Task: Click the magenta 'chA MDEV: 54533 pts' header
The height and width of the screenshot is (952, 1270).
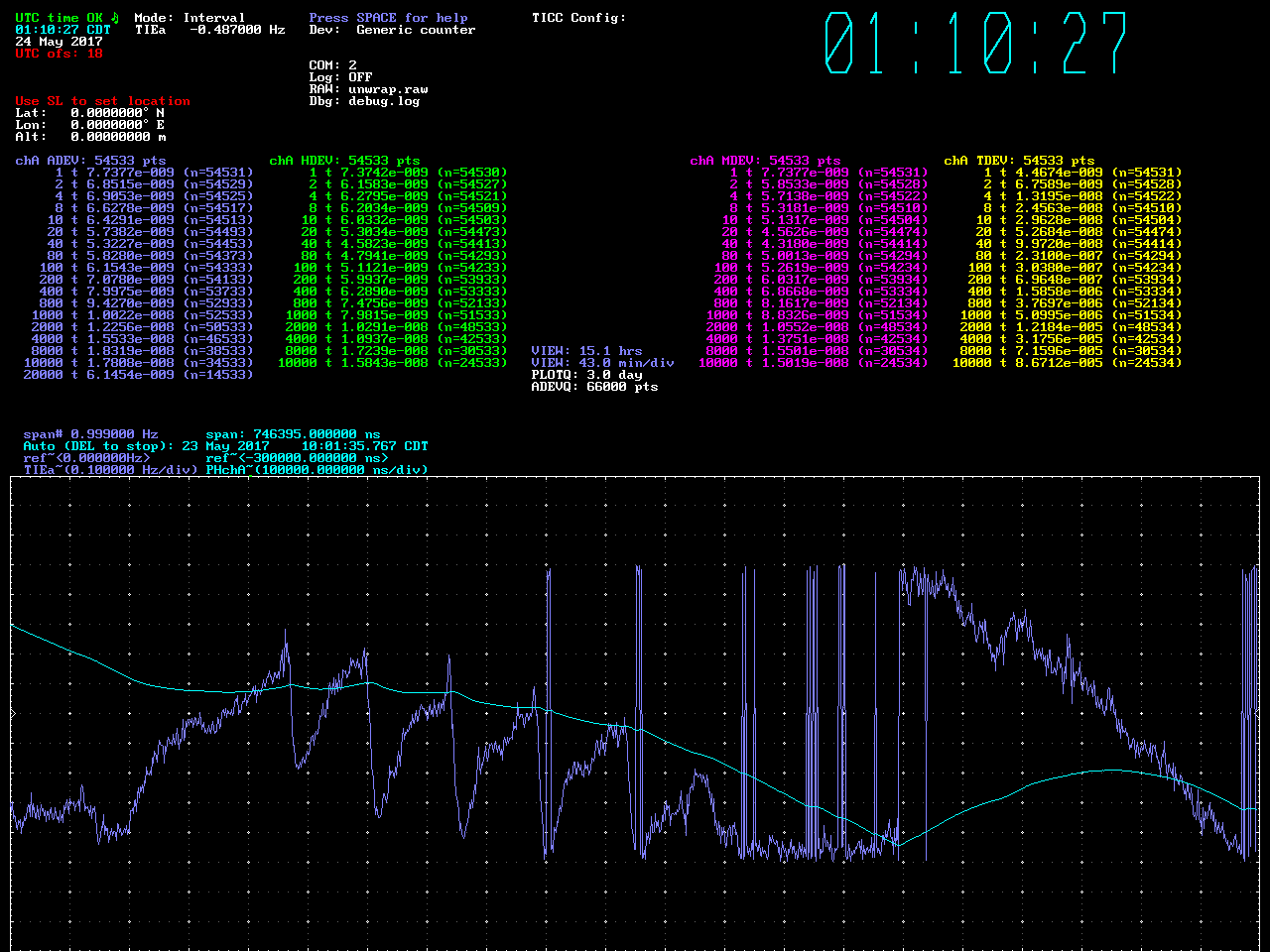Action: (x=765, y=161)
